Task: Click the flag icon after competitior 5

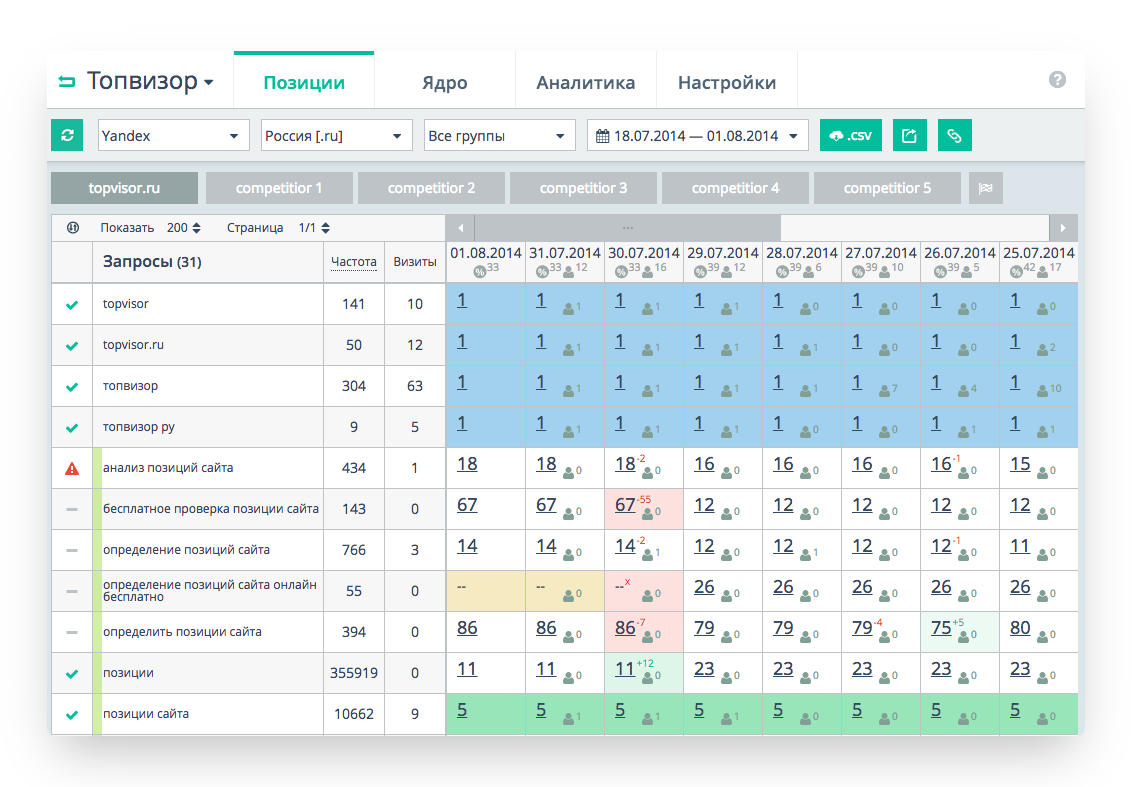Action: pyautogui.click(x=985, y=188)
